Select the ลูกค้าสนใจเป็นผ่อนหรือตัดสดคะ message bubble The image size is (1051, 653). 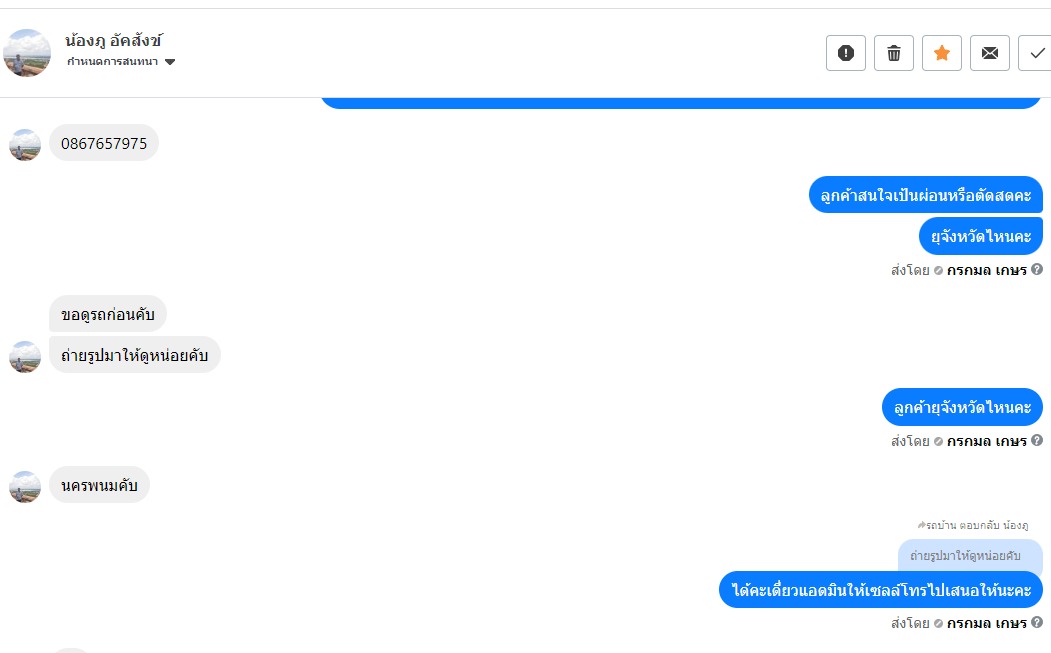click(x=925, y=195)
